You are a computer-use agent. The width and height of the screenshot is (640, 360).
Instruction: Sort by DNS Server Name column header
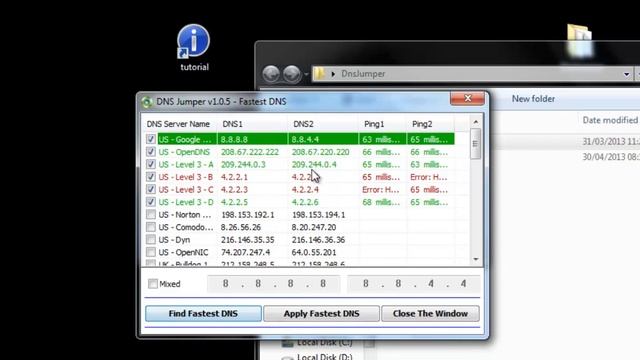coord(178,124)
